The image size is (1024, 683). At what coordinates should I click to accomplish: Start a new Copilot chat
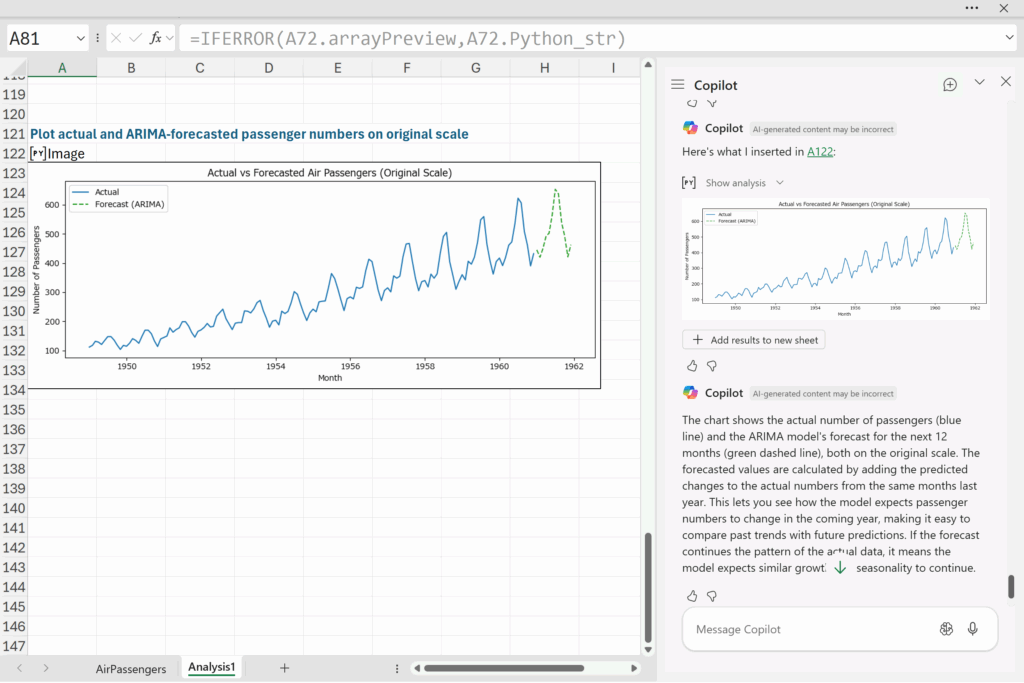(949, 85)
